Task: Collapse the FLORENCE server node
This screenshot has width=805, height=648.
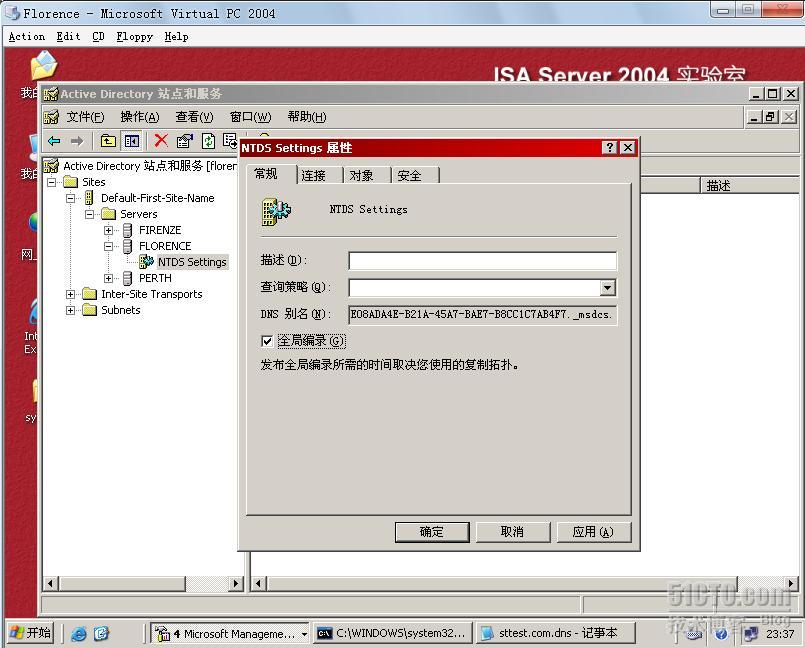Action: click(108, 246)
